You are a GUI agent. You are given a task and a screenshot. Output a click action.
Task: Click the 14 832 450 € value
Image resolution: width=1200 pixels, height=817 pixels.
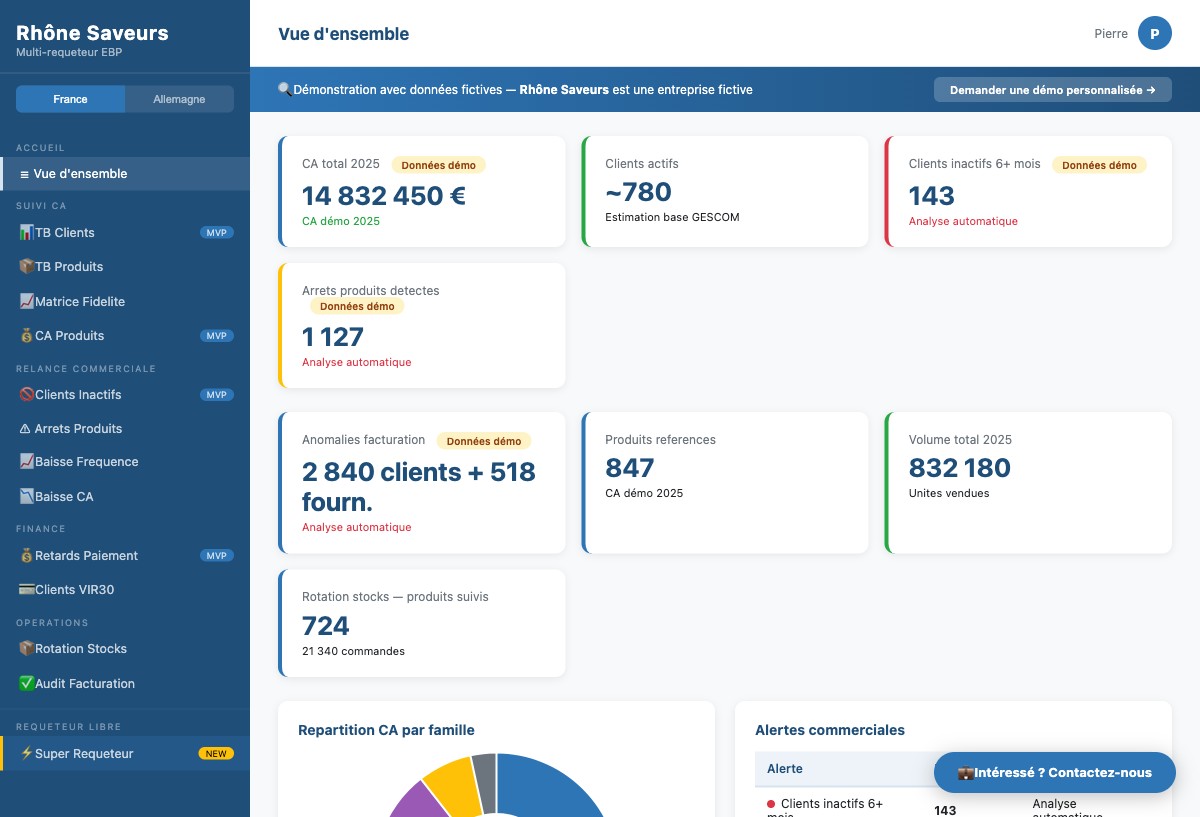tap(384, 195)
